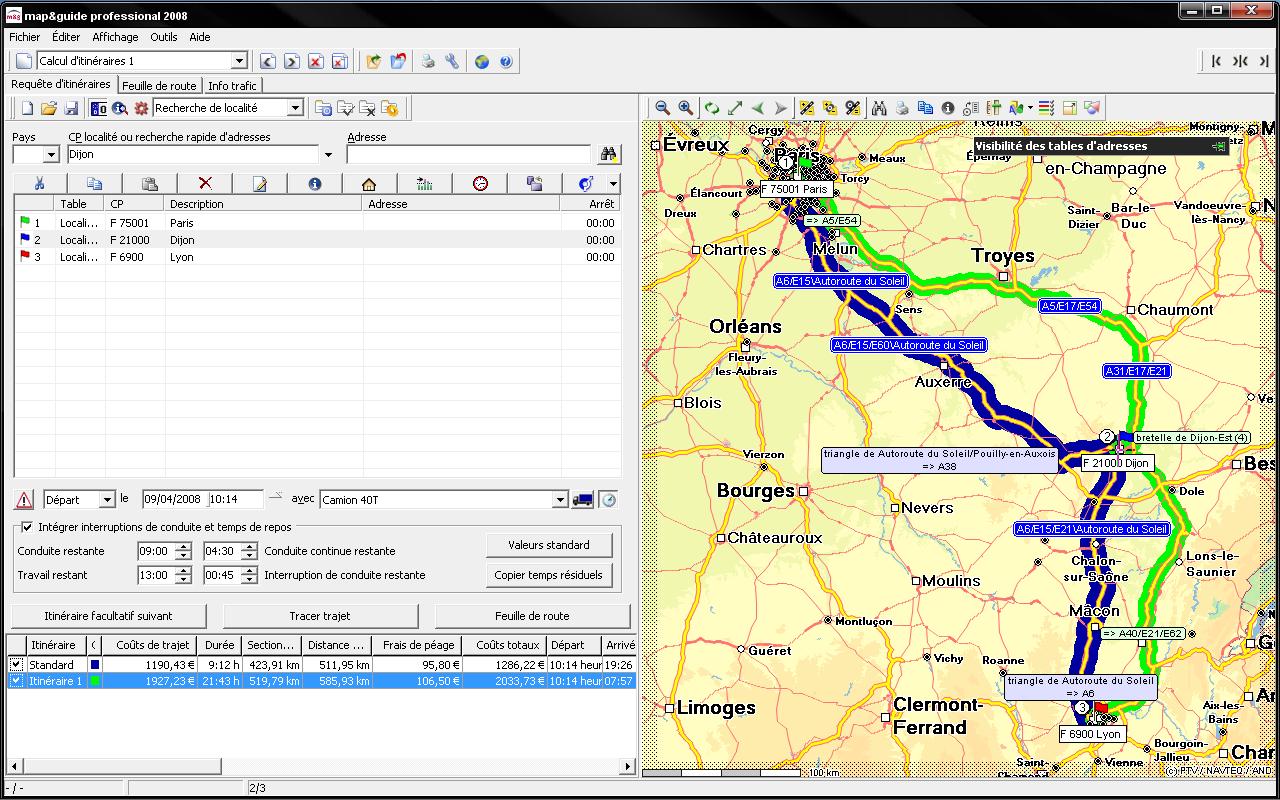
Task: Click the map zoom out magnifier
Action: pyautogui.click(x=662, y=108)
